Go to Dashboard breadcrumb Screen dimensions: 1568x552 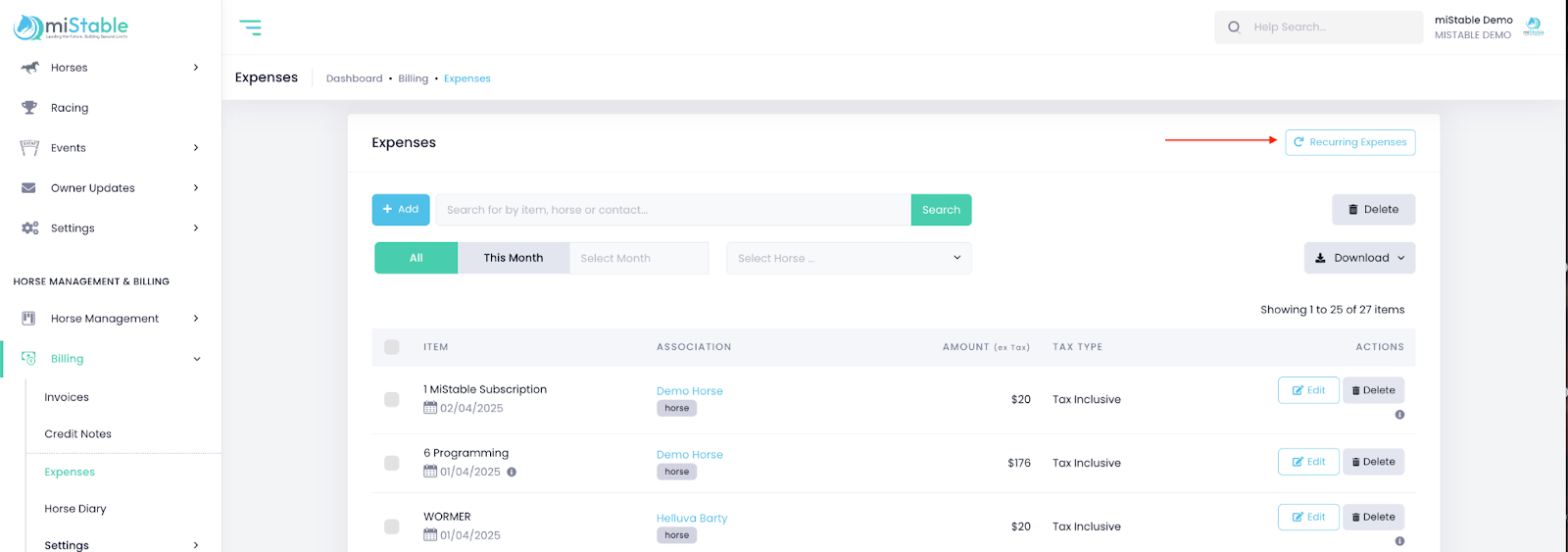click(355, 78)
